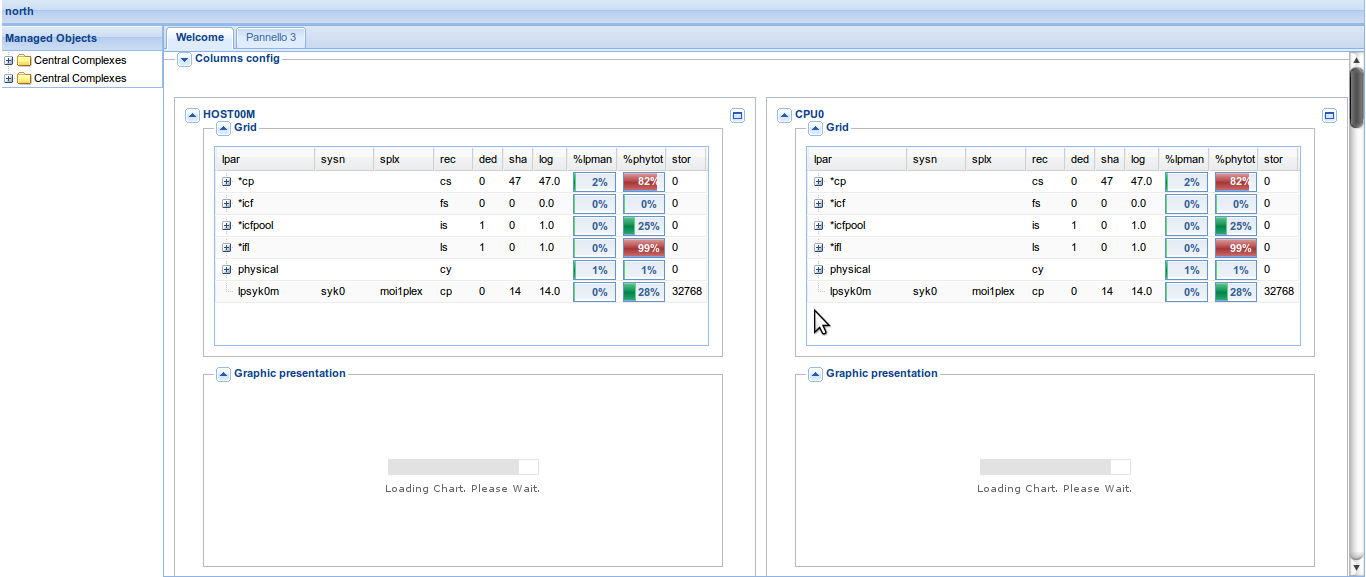Click first Central Complexes folder icon
The width and height of the screenshot is (1366, 577).
click(25, 60)
